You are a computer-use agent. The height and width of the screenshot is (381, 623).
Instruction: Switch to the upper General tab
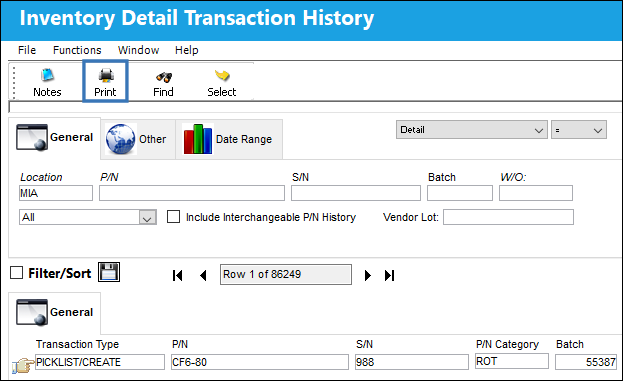click(x=54, y=138)
